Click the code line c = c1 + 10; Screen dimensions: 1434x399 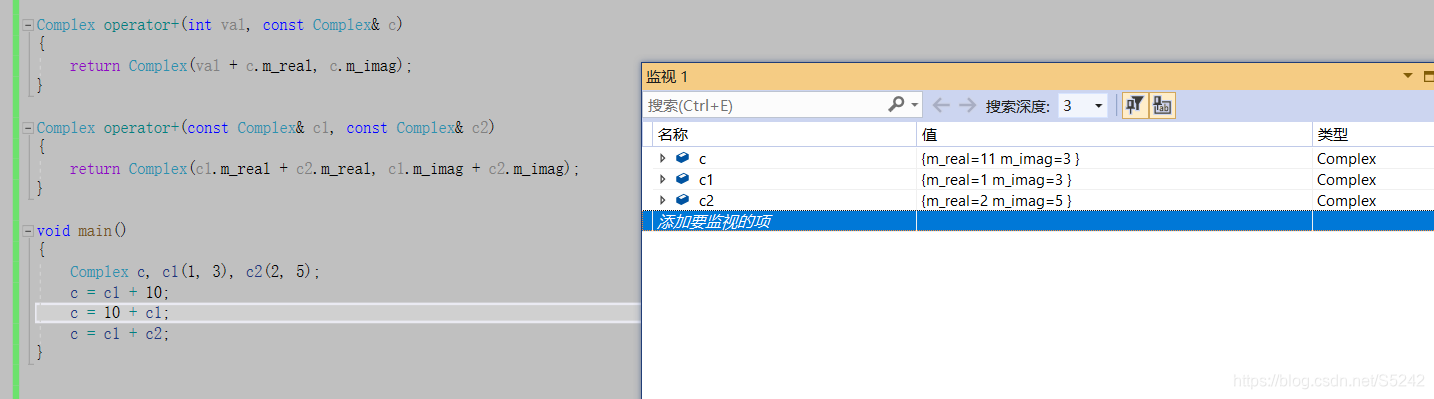120,292
